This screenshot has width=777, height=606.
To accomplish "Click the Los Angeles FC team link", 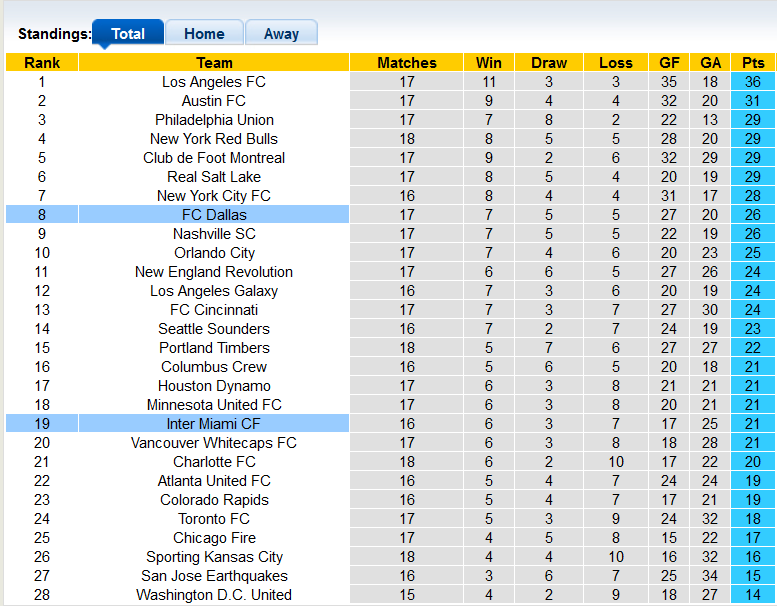I will 214,82.
